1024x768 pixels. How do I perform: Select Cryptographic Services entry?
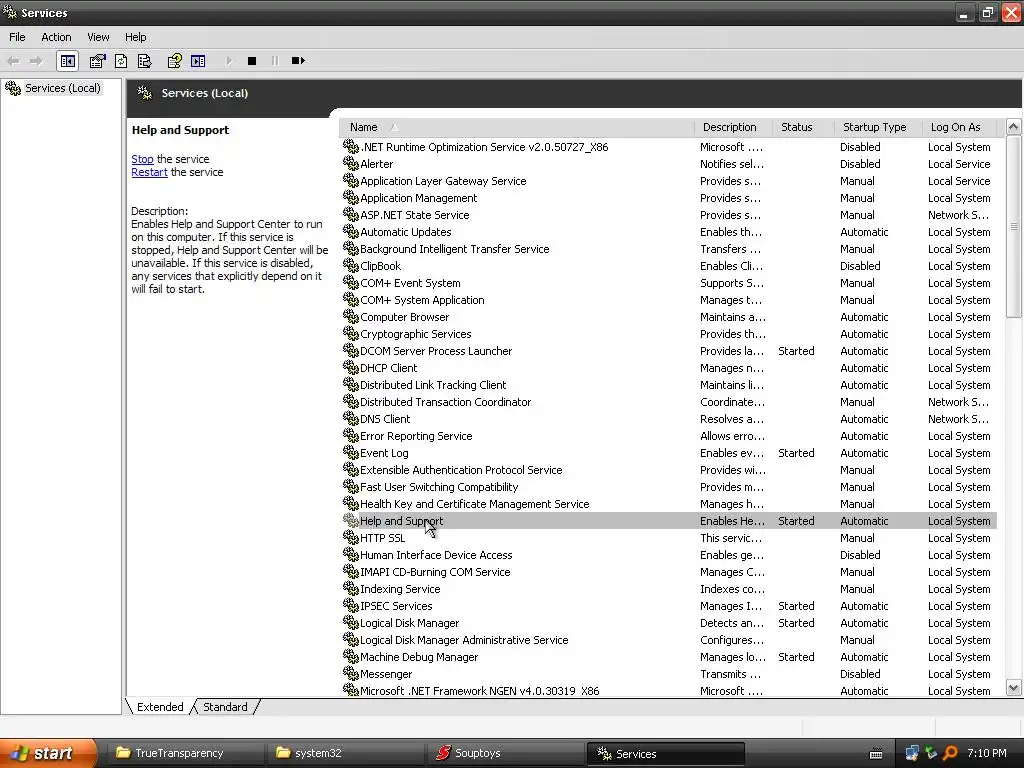pyautogui.click(x=667, y=334)
